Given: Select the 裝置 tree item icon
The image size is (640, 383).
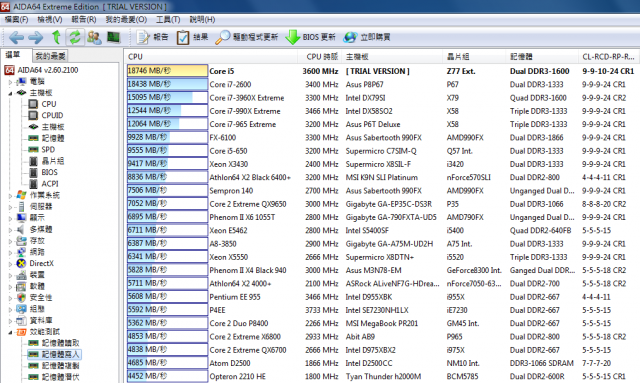Looking at the screenshot, I should tap(21, 275).
